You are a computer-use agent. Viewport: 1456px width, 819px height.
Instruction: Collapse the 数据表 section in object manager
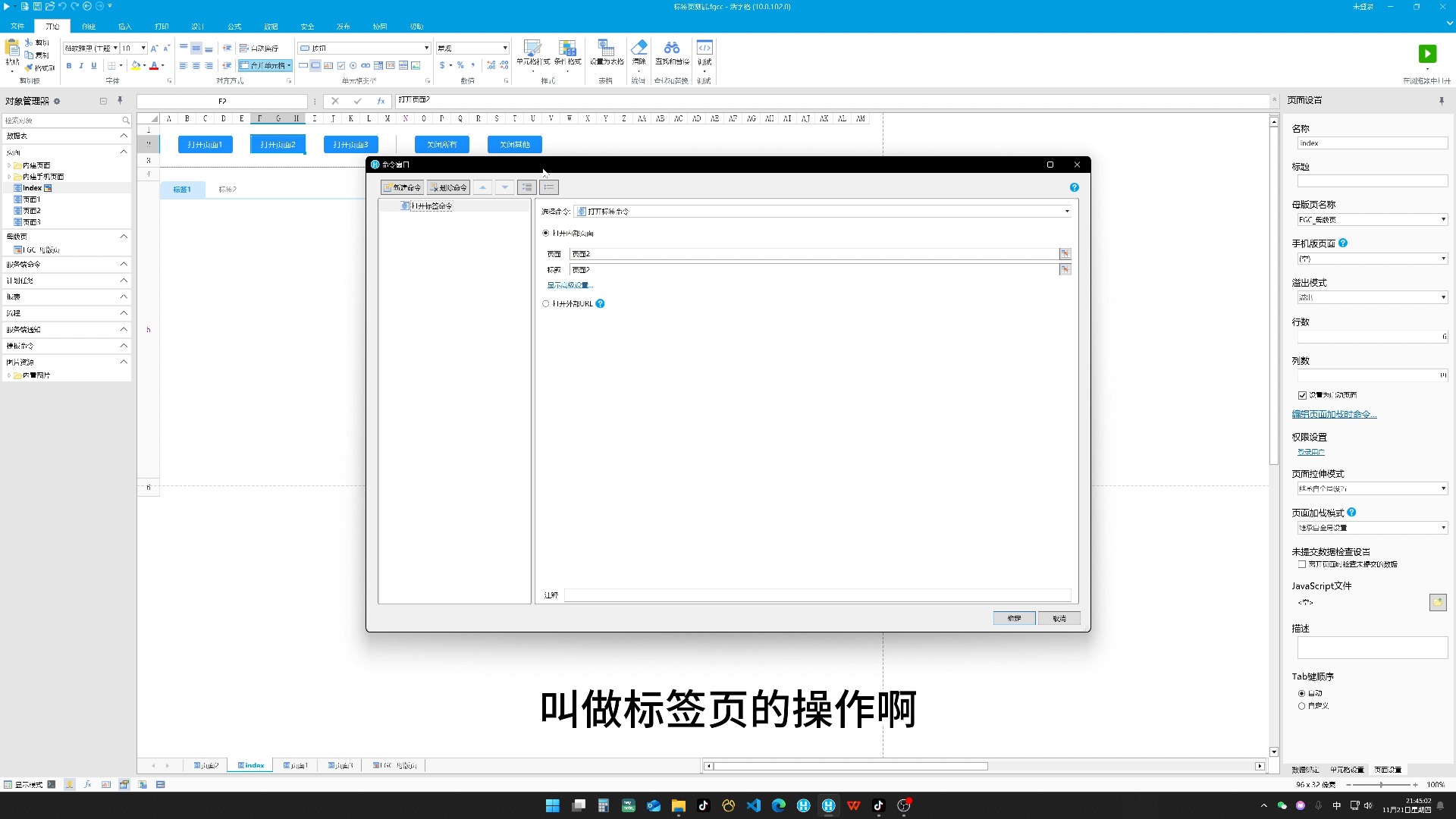coord(124,136)
